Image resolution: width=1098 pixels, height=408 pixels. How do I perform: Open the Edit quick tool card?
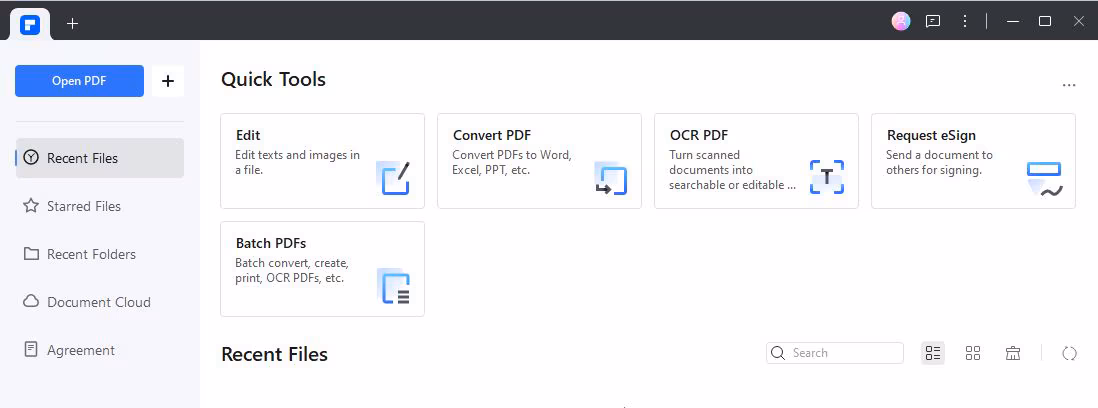click(x=322, y=161)
